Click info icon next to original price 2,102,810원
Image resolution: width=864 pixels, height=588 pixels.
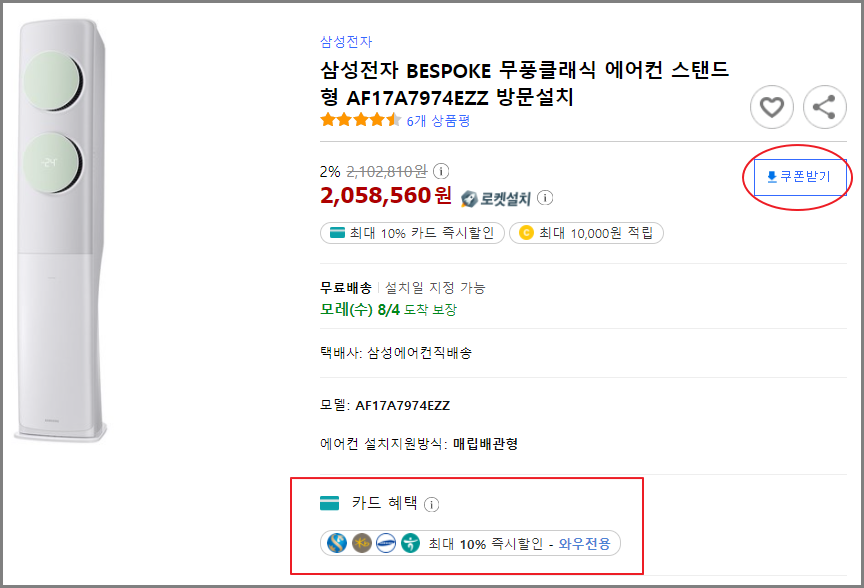[441, 171]
